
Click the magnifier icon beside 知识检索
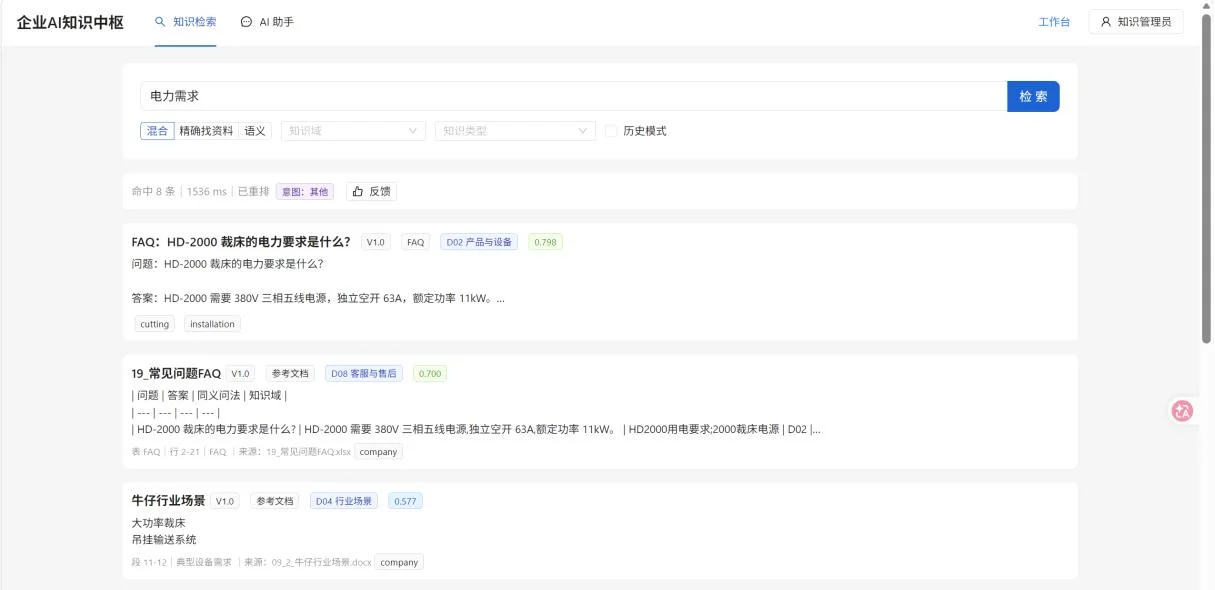pos(160,22)
